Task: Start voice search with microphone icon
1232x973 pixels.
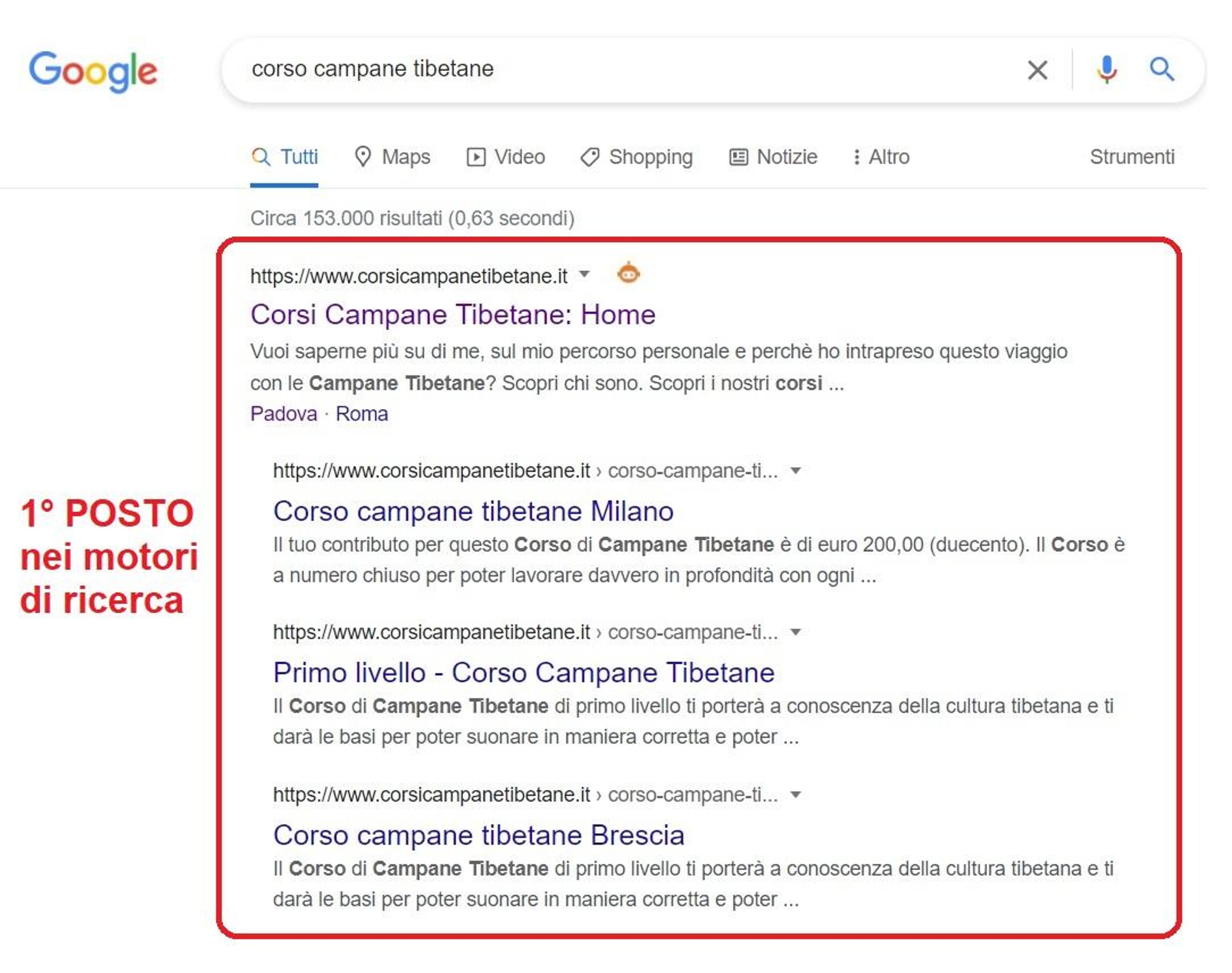Action: point(1107,70)
